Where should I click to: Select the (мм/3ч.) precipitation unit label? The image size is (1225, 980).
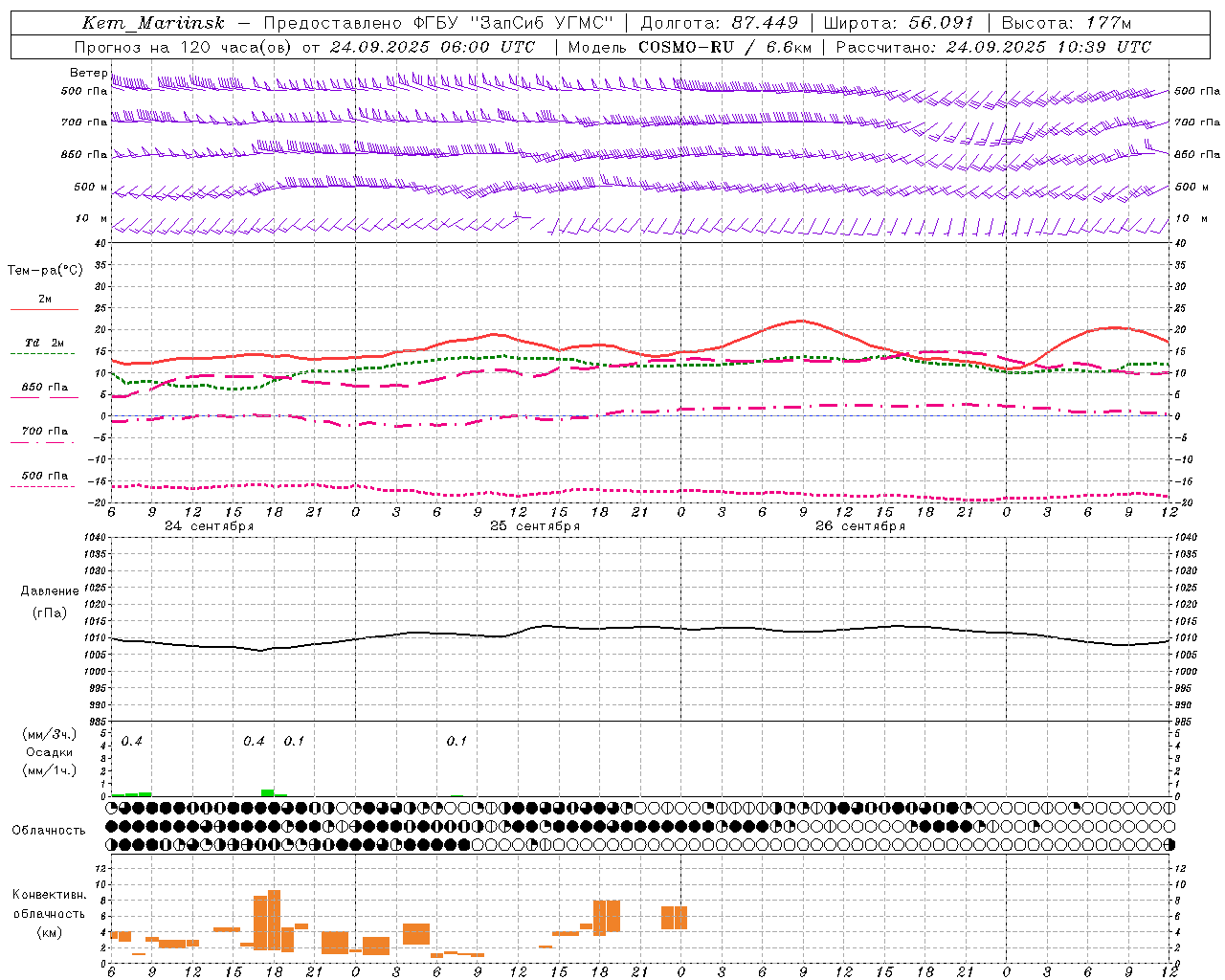click(x=49, y=734)
